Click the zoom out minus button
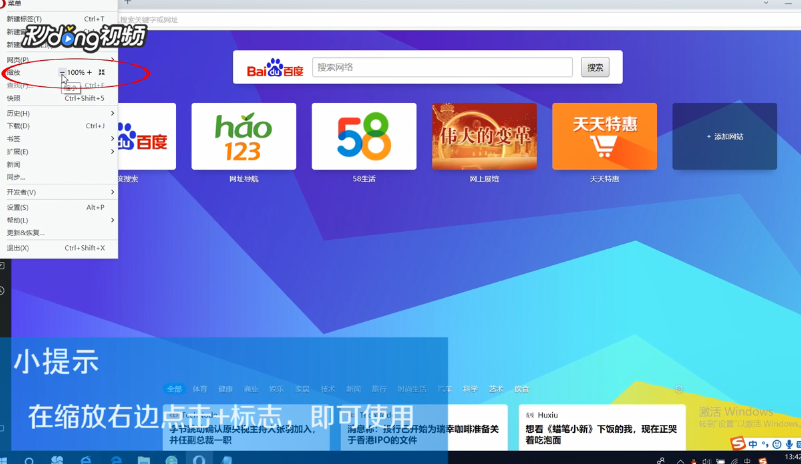The width and height of the screenshot is (801, 464). [62, 73]
